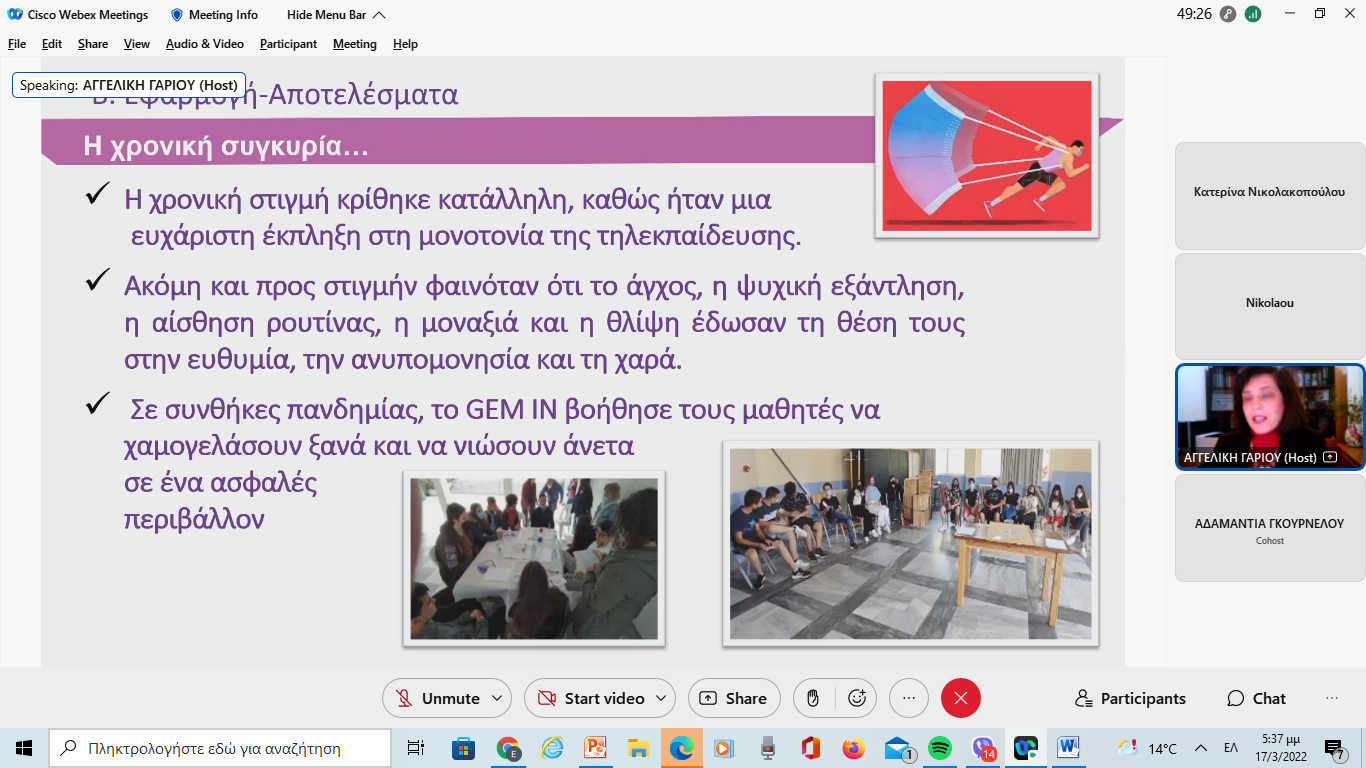Click the grey encryption key icon near timer
Viewport: 1366px width, 768px height.
[1227, 15]
